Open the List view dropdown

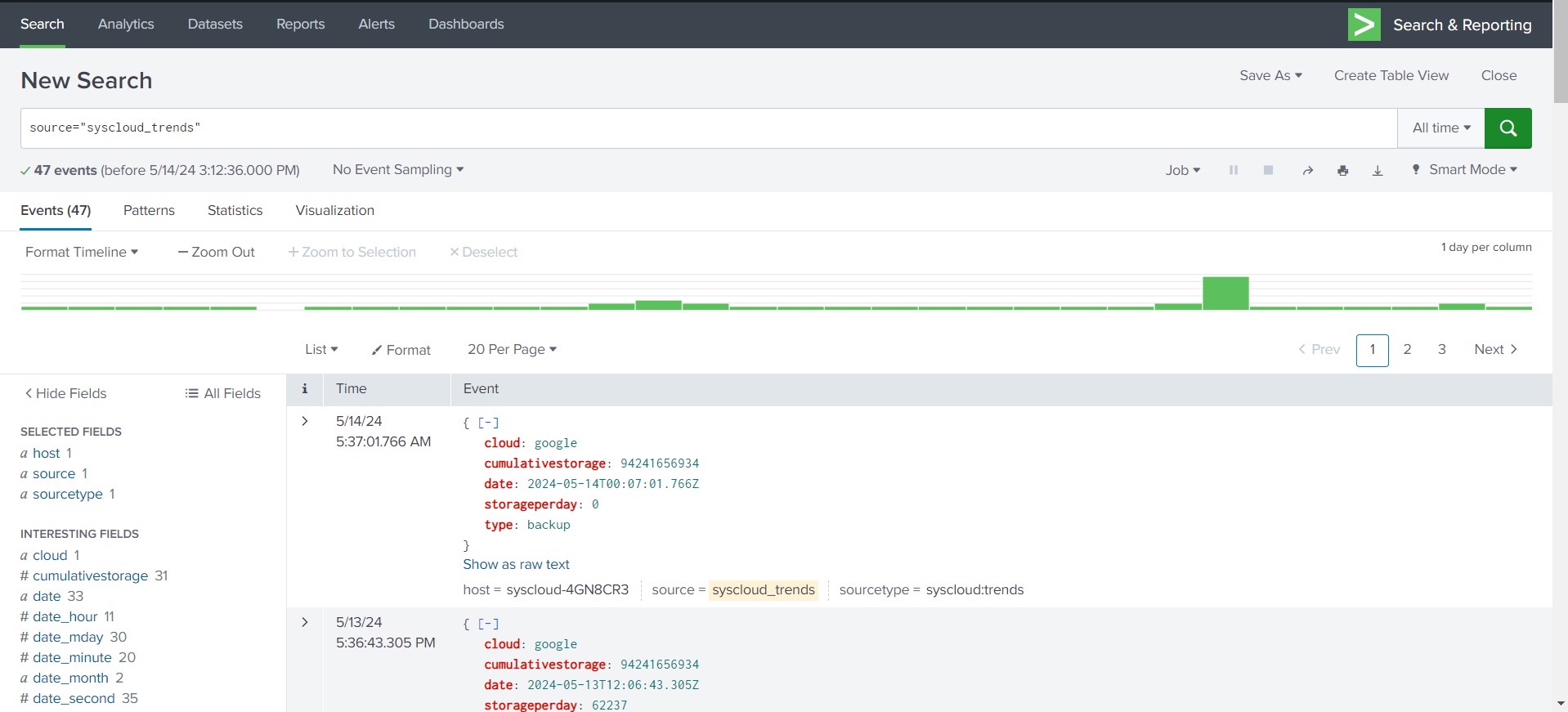321,349
